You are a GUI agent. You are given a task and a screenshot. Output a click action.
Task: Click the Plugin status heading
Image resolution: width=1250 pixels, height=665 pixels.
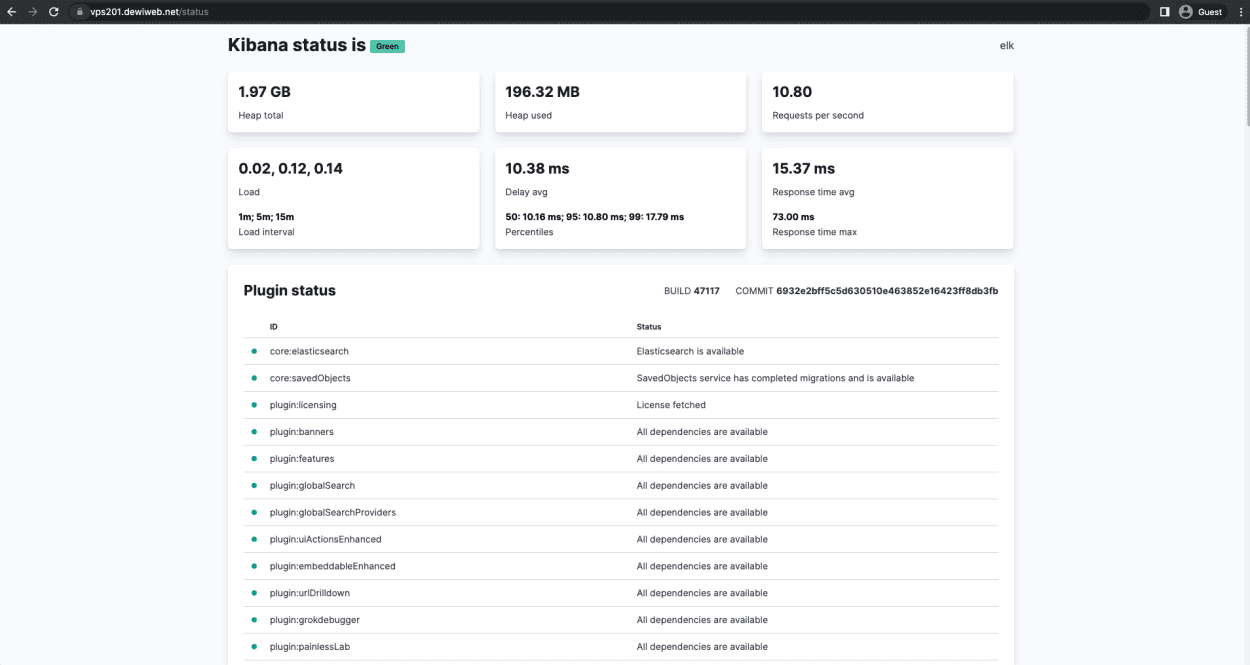coord(290,291)
